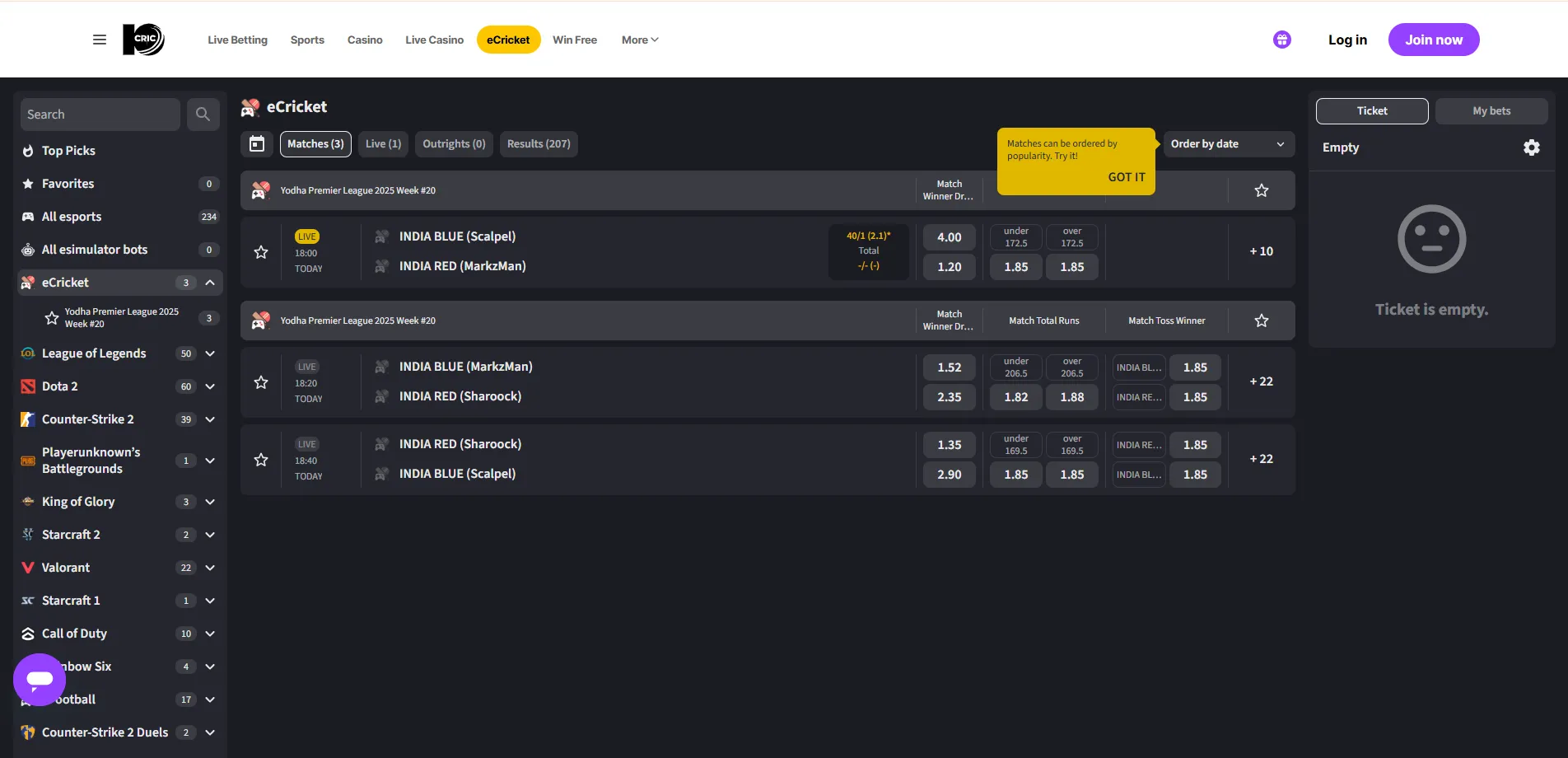
Task: Open the 40/1 (2.1)* live score box
Action: click(869, 251)
